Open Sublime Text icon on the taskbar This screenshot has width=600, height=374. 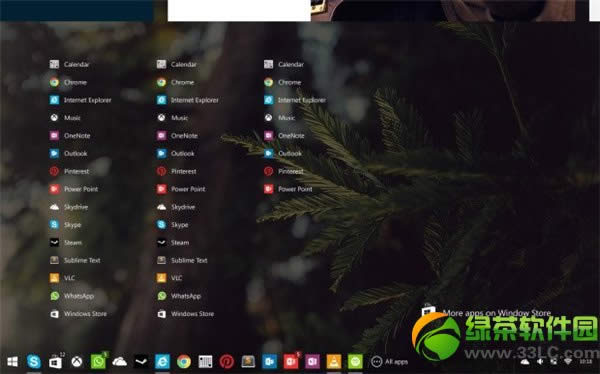248,361
